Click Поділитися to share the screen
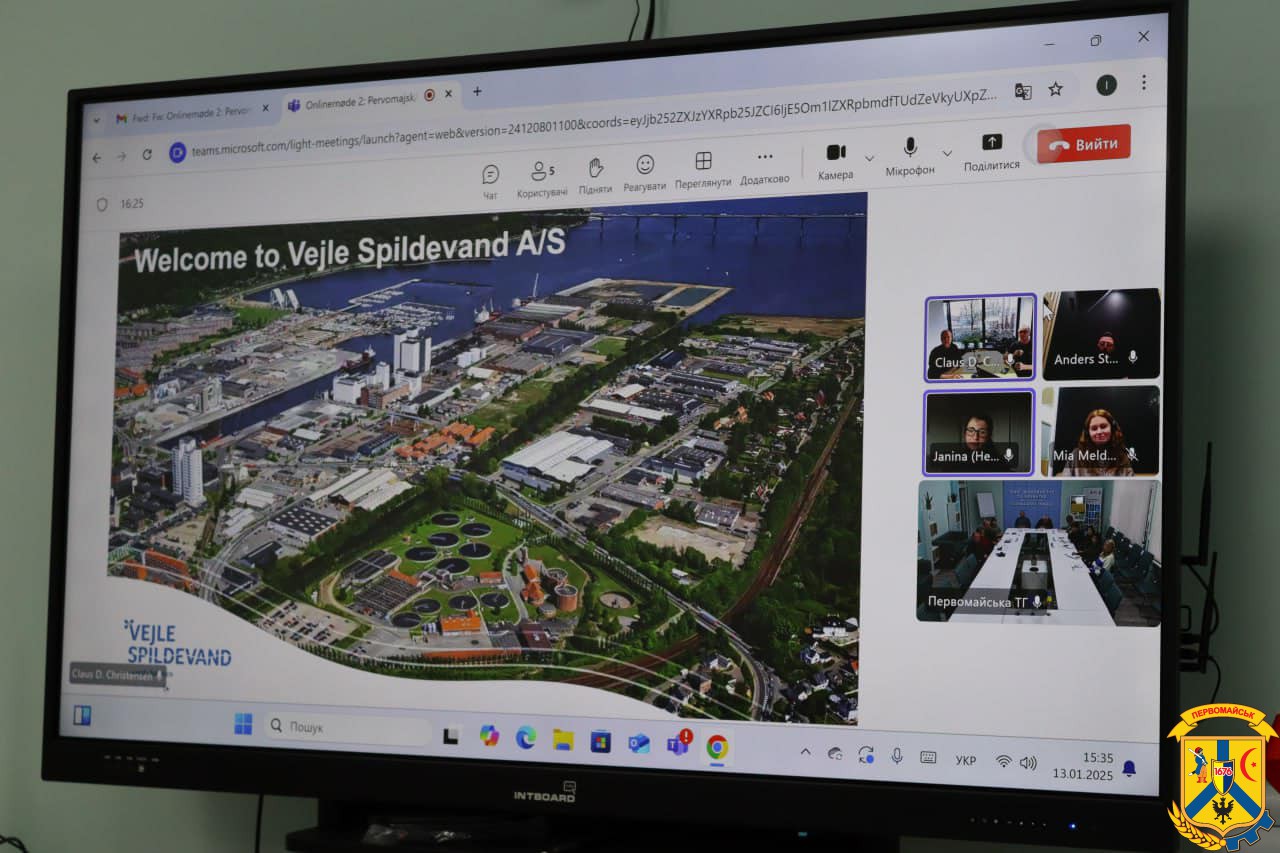This screenshot has width=1280, height=853. (x=992, y=151)
